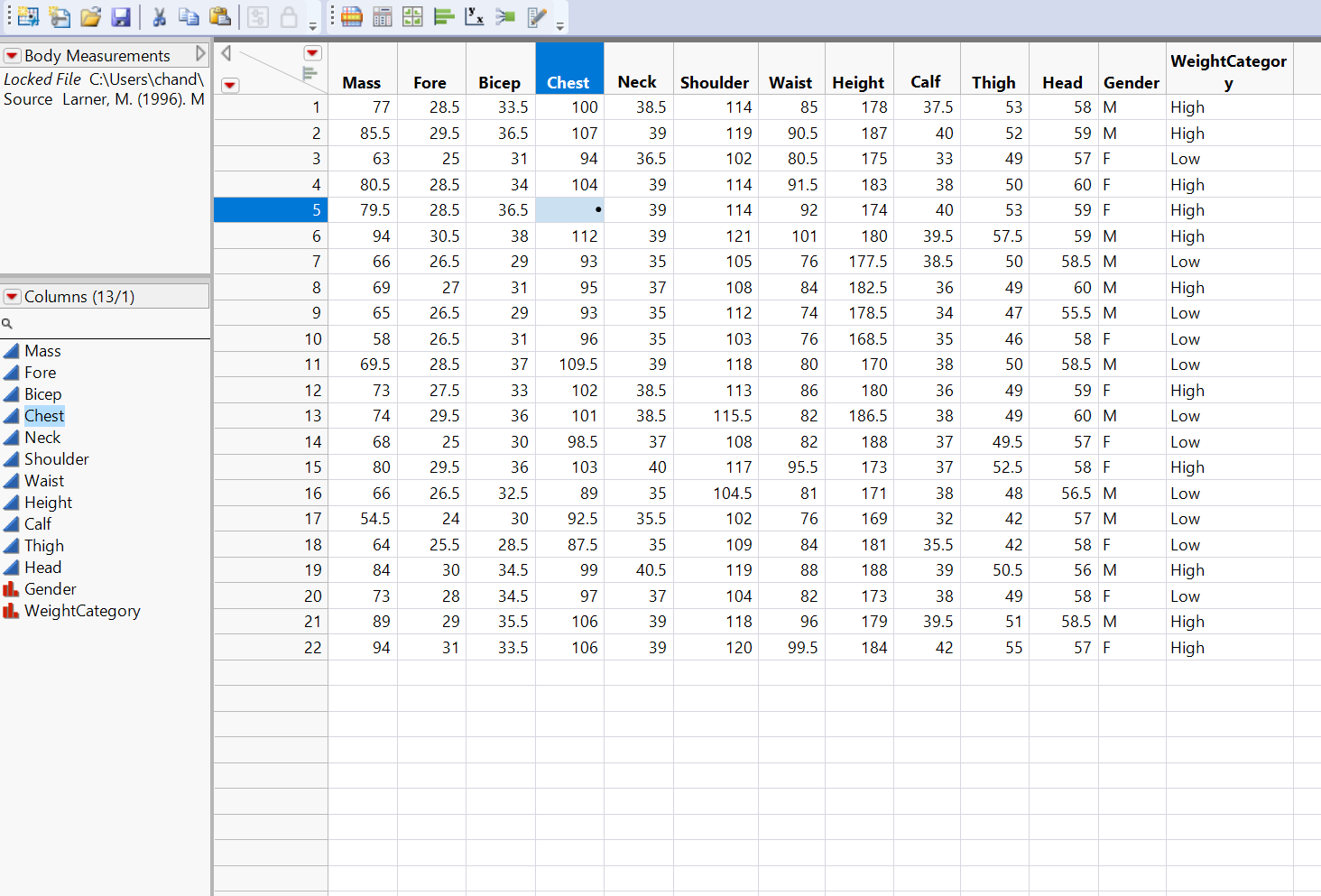Click the modeling type icon next to Mass
1321x896 pixels.
point(11,351)
